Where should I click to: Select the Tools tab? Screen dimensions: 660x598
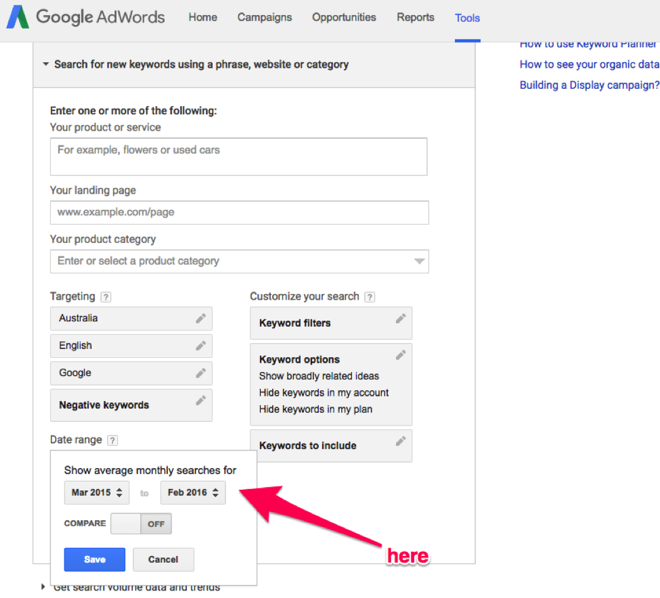click(467, 18)
